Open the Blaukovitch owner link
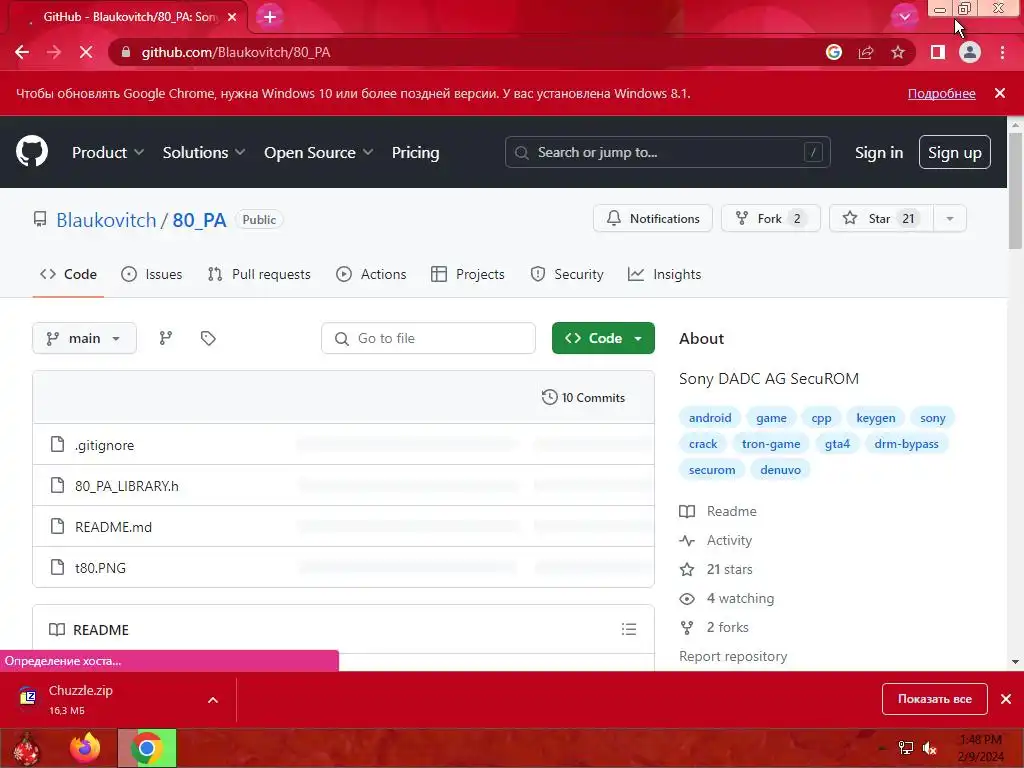Image resolution: width=1024 pixels, height=768 pixels. click(106, 220)
